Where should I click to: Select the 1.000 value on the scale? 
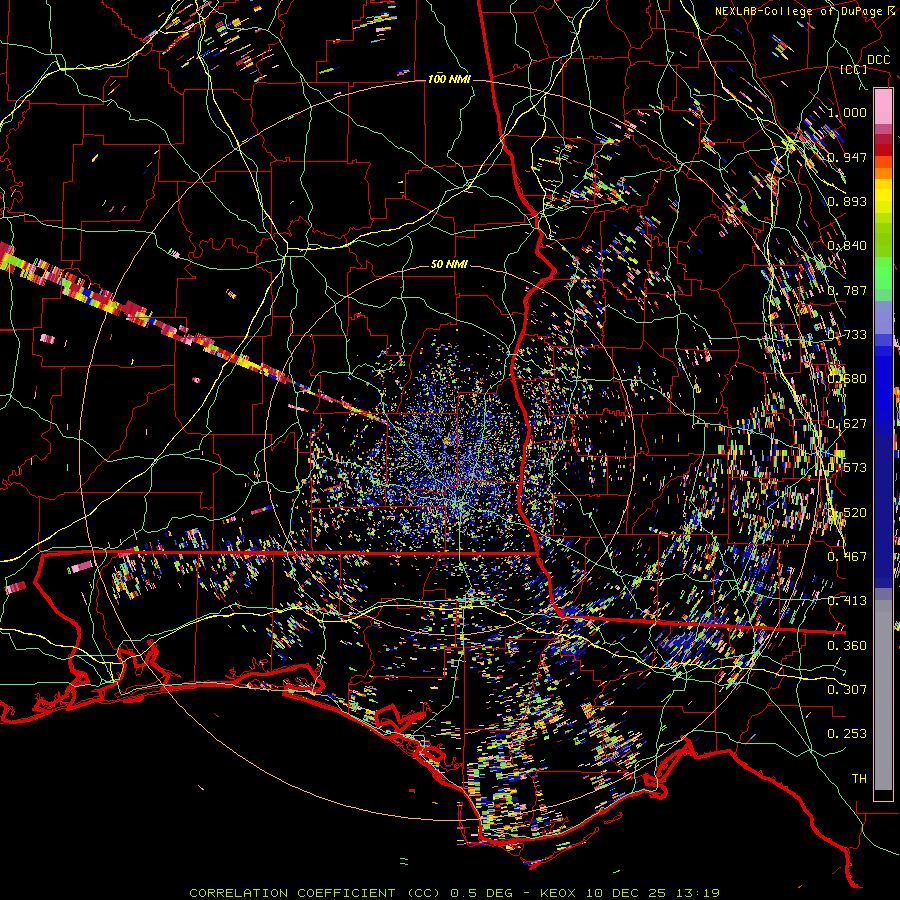click(x=847, y=112)
